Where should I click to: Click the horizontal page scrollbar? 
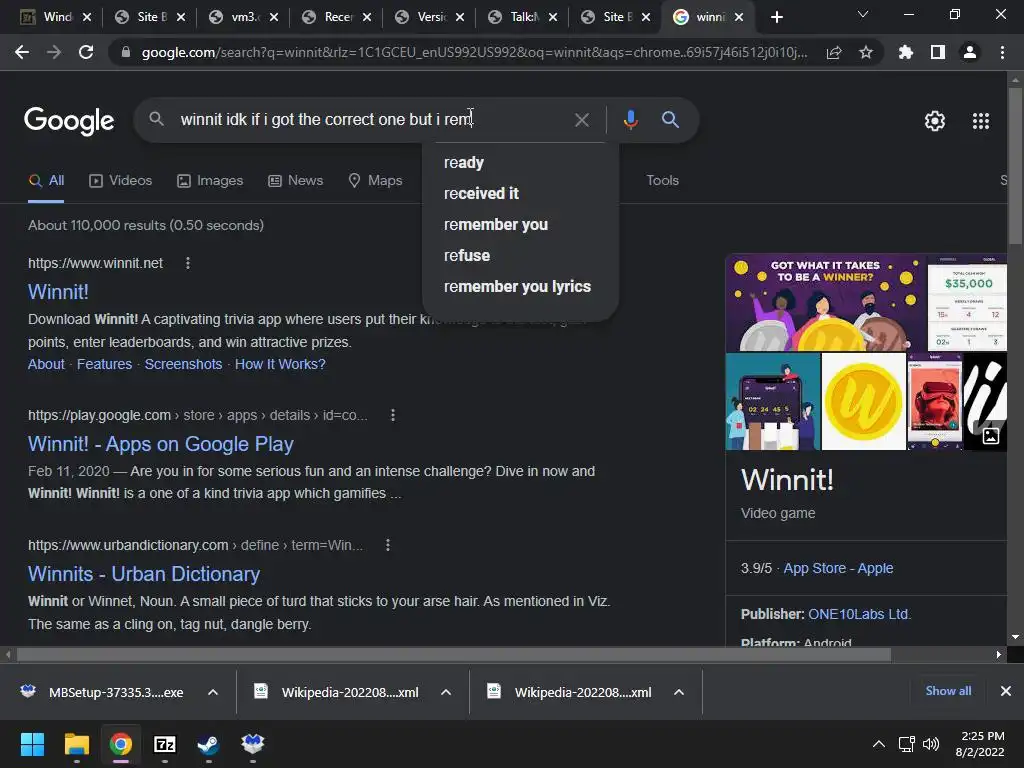pos(454,654)
